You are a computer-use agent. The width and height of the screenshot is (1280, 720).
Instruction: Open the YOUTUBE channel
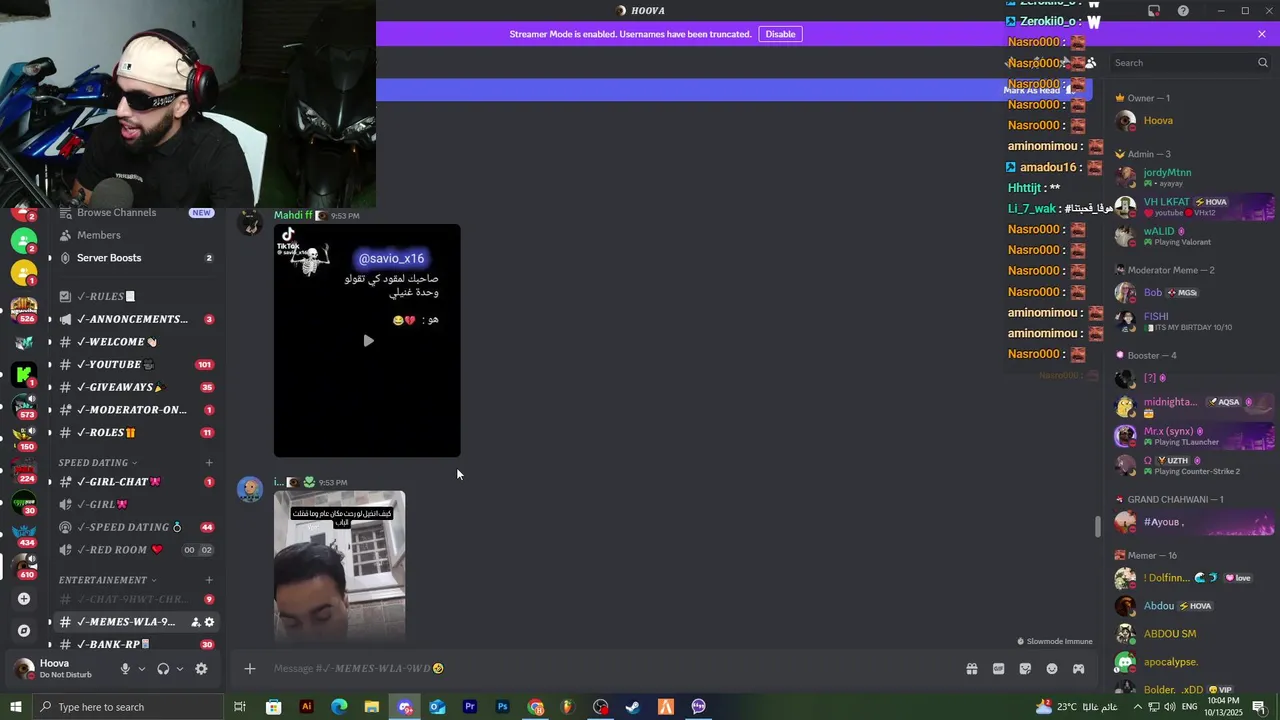136,365
